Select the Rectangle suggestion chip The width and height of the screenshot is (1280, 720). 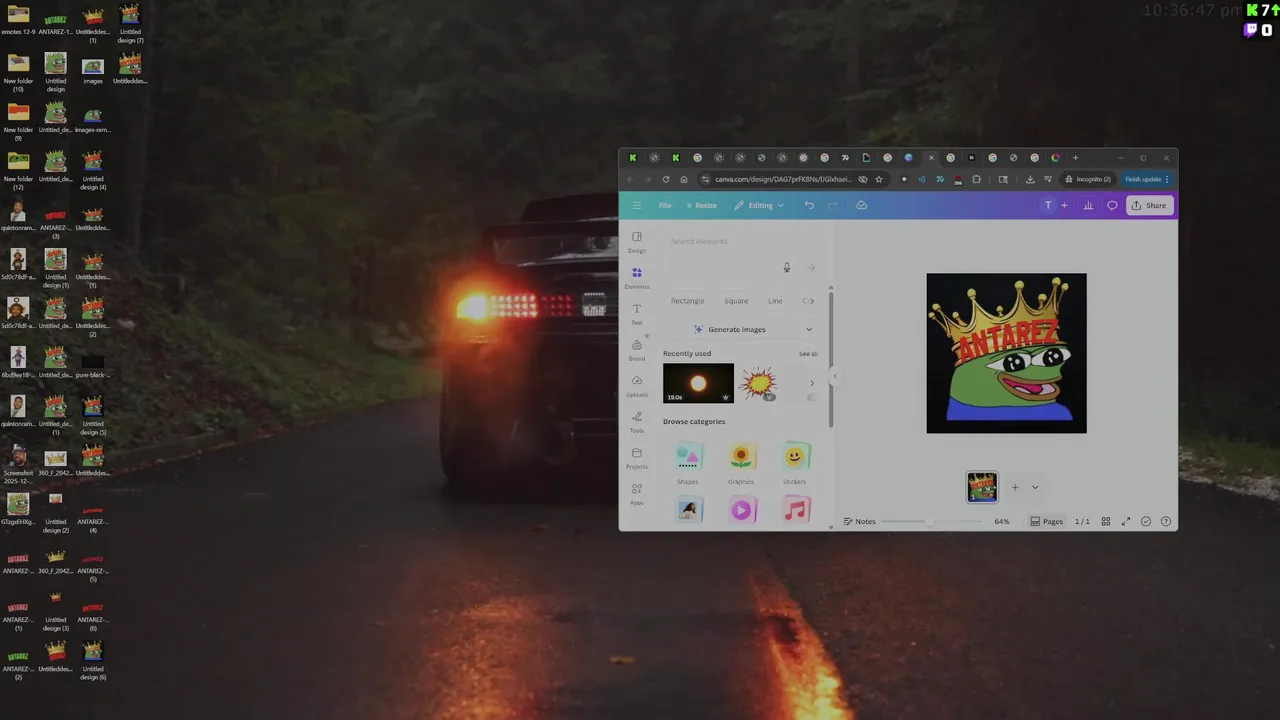coord(687,301)
